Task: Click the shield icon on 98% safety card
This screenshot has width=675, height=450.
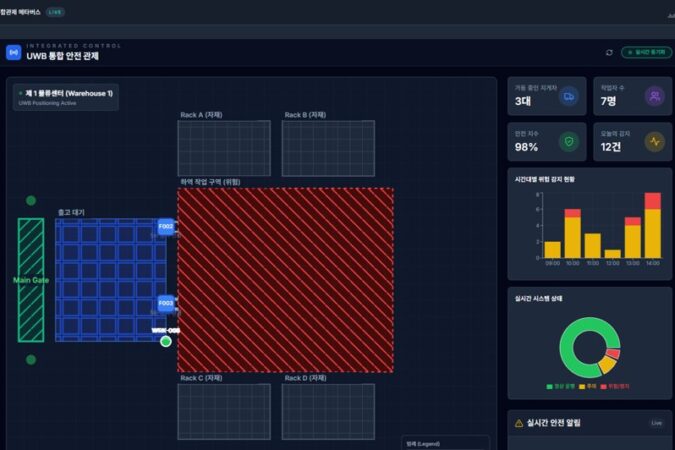Action: pos(569,142)
